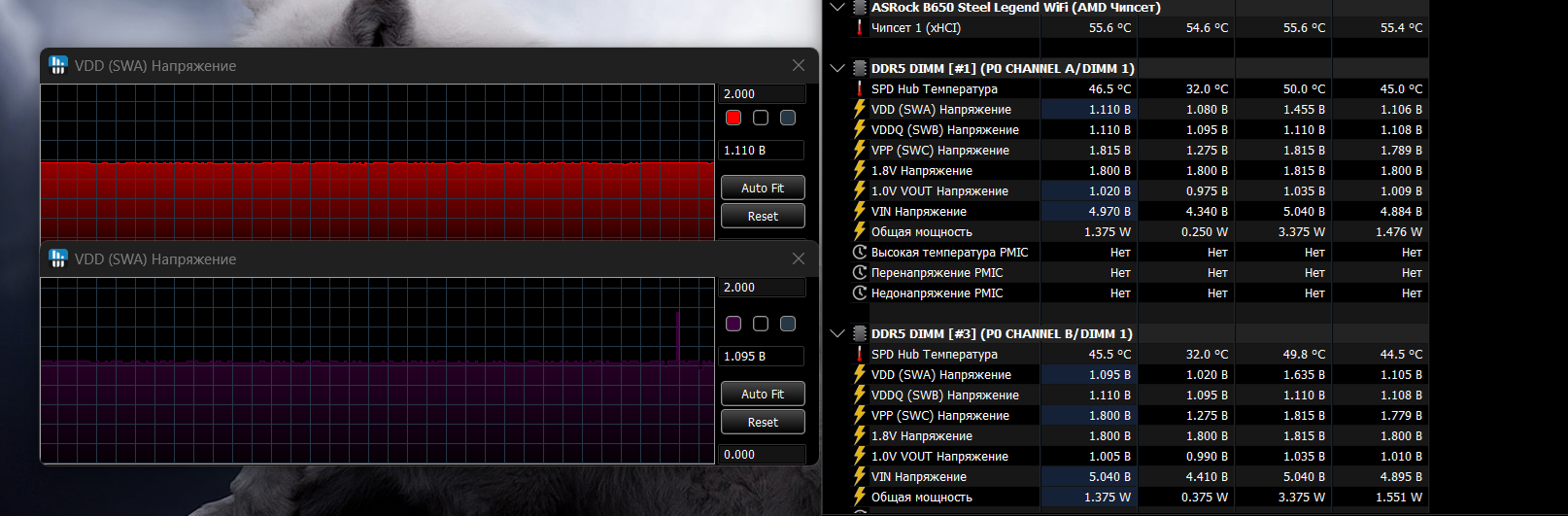Viewport: 1568px width, 516px height.
Task: Select the Чипсет 1 (xHCI) row
Action: (1138, 27)
